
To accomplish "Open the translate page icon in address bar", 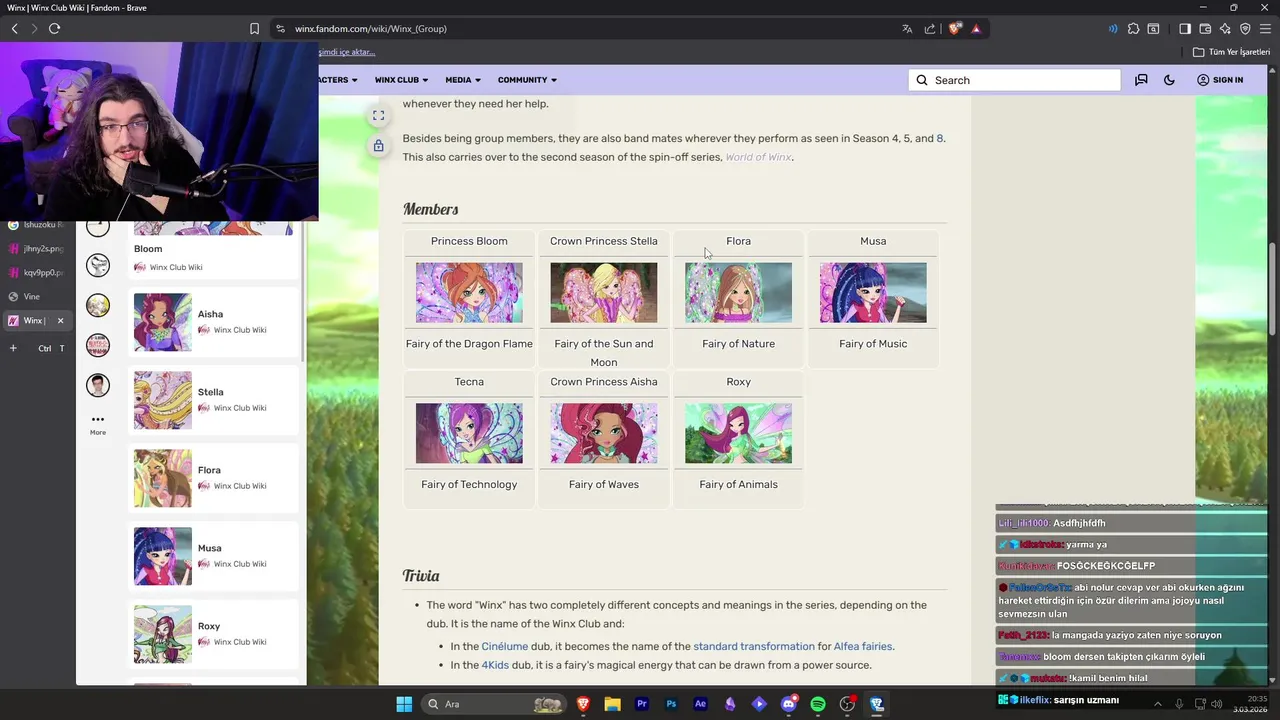I will click(x=907, y=29).
